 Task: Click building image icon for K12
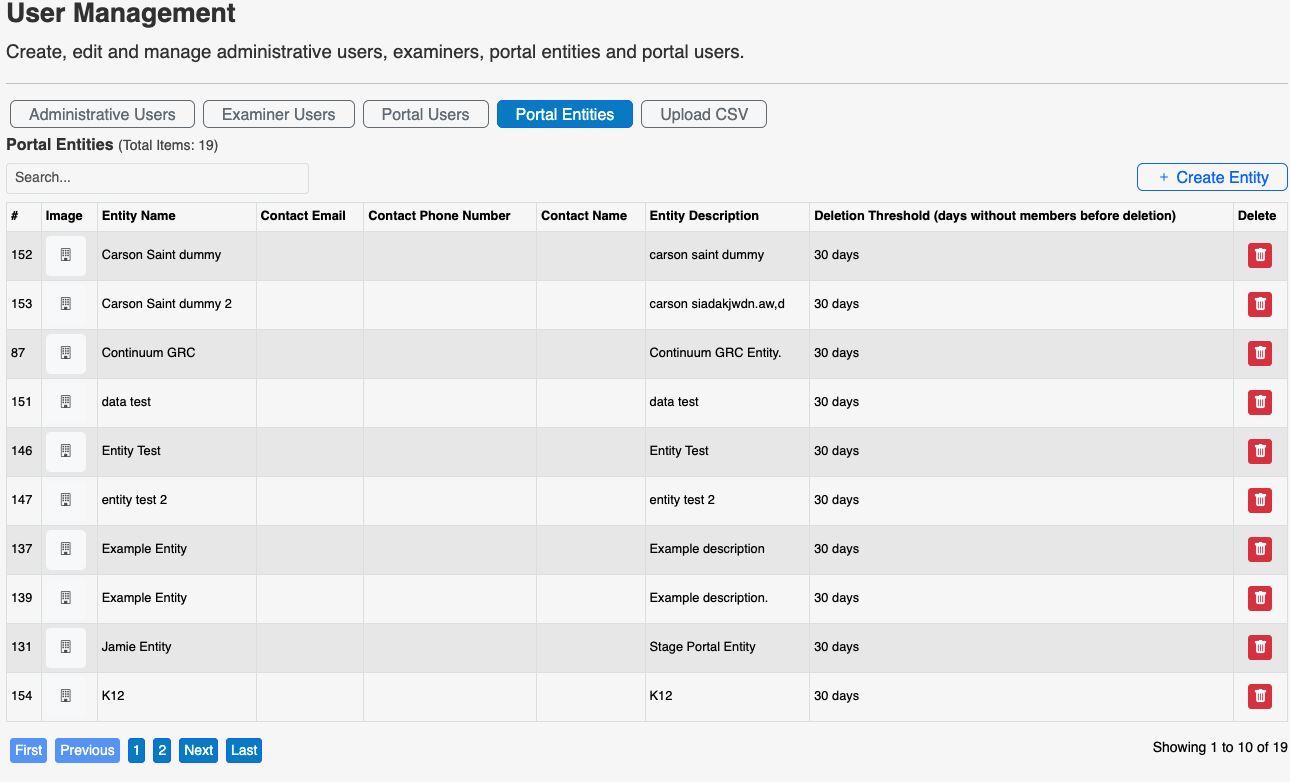66,696
